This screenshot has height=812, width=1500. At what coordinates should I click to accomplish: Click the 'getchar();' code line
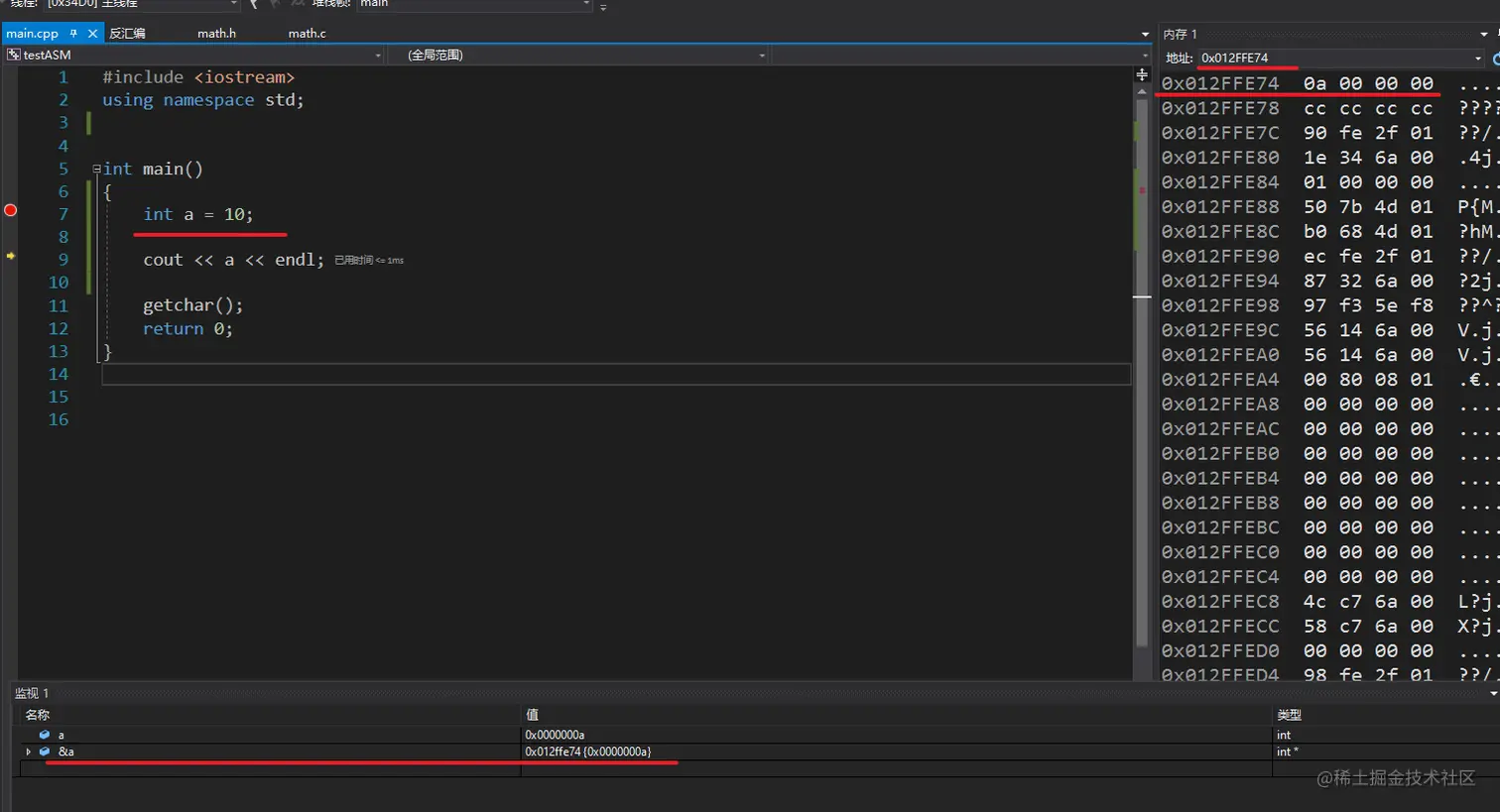(193, 306)
